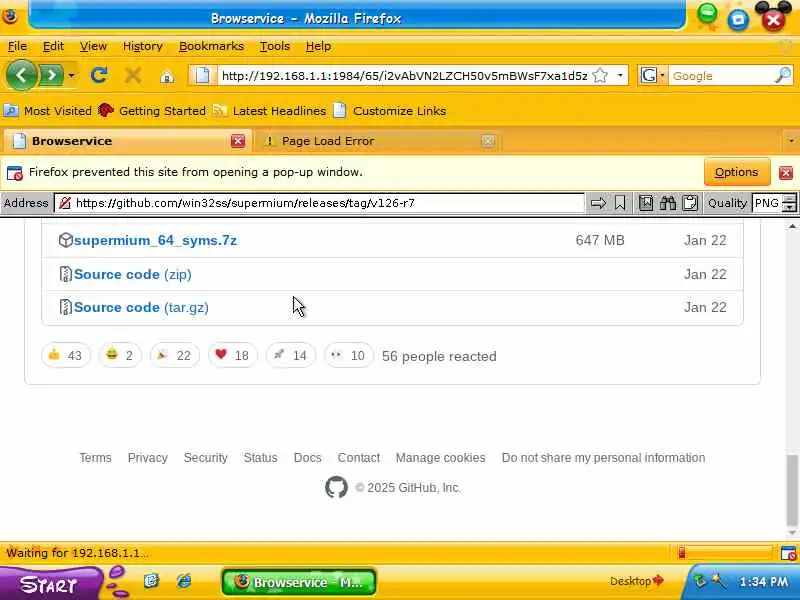Click the Browservice binoculars find icon
The image size is (800, 600).
[668, 203]
